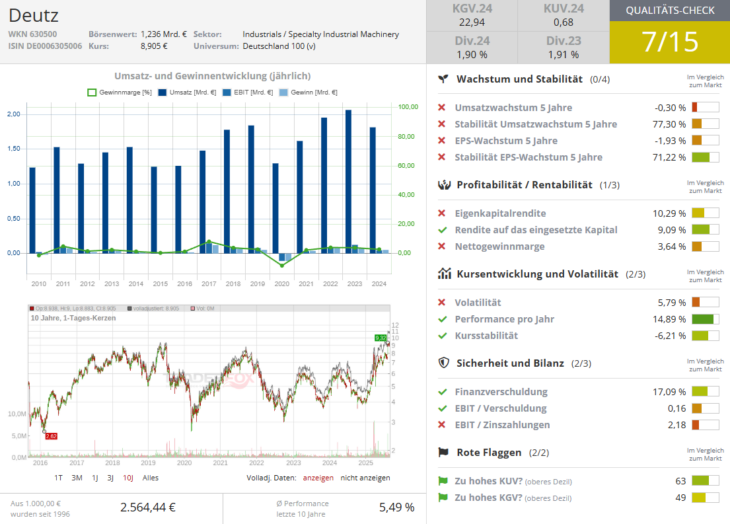
Task: Click the green check next to Kursstabilität
Action: tap(442, 336)
